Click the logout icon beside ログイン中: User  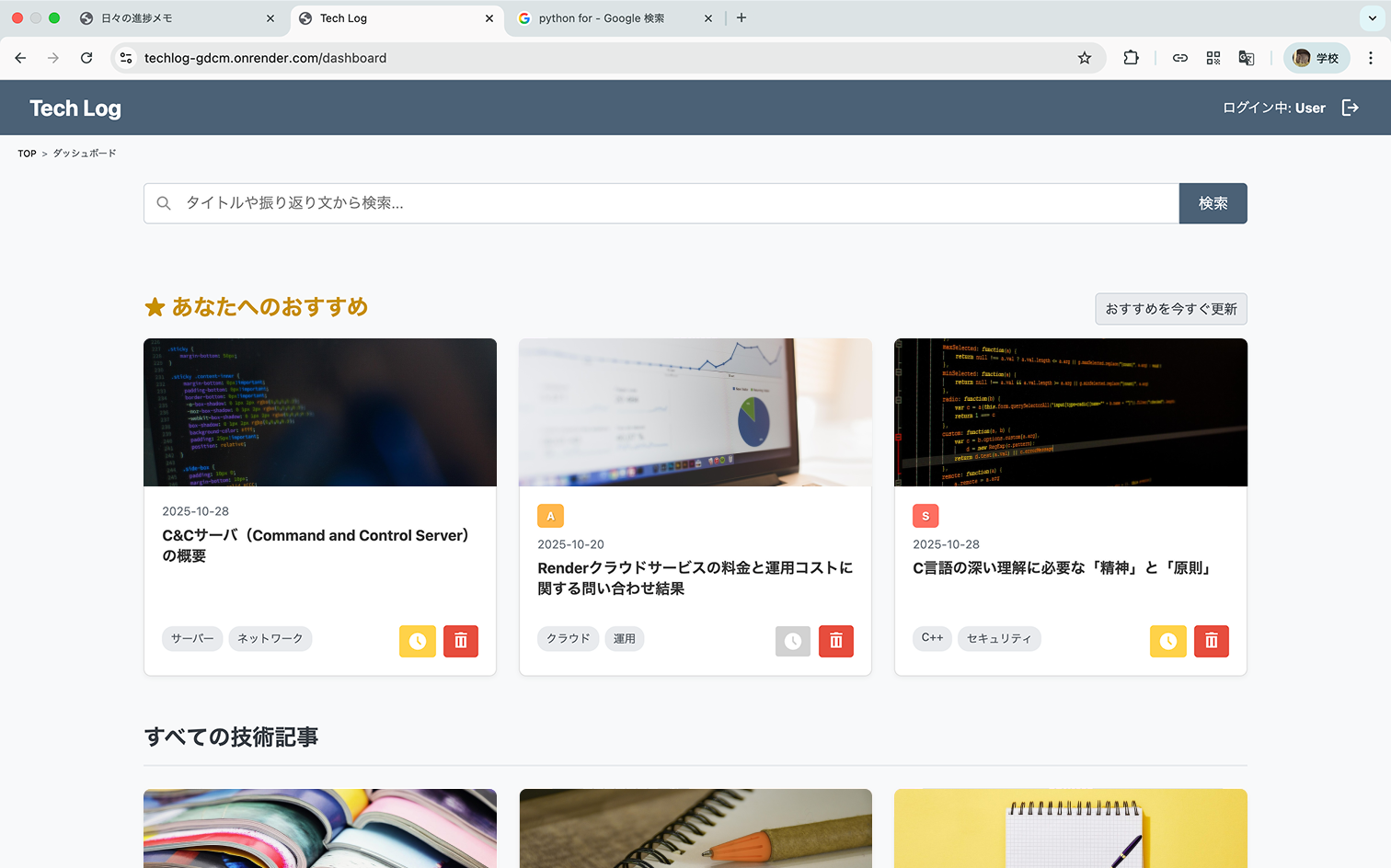[x=1350, y=108]
